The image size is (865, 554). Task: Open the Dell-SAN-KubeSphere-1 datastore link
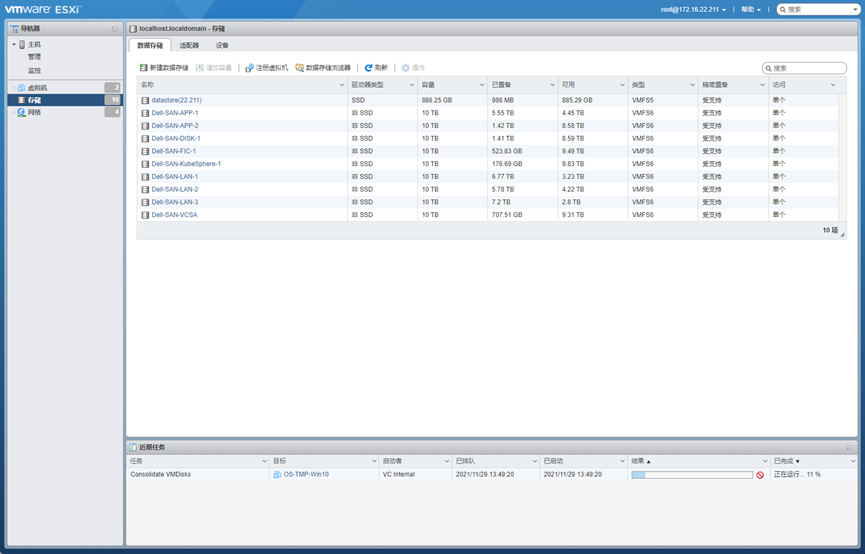186,164
